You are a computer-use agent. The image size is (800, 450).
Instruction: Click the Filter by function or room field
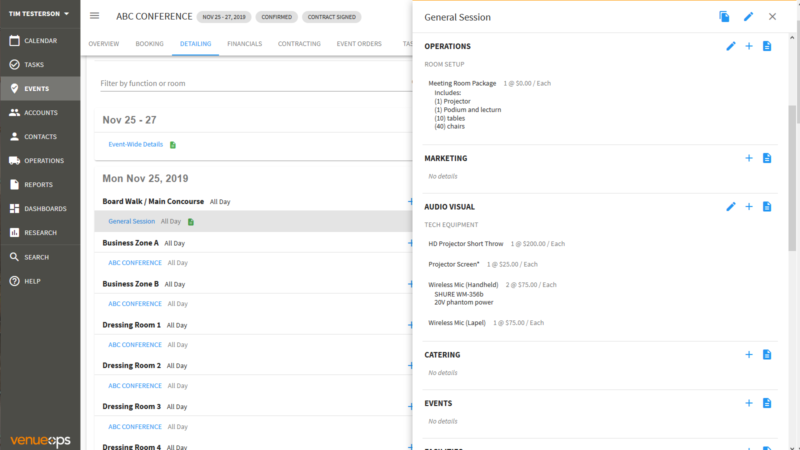pos(256,83)
